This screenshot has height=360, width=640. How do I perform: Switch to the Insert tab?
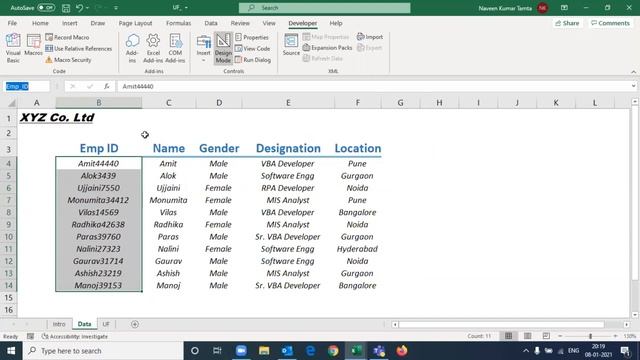pos(70,23)
